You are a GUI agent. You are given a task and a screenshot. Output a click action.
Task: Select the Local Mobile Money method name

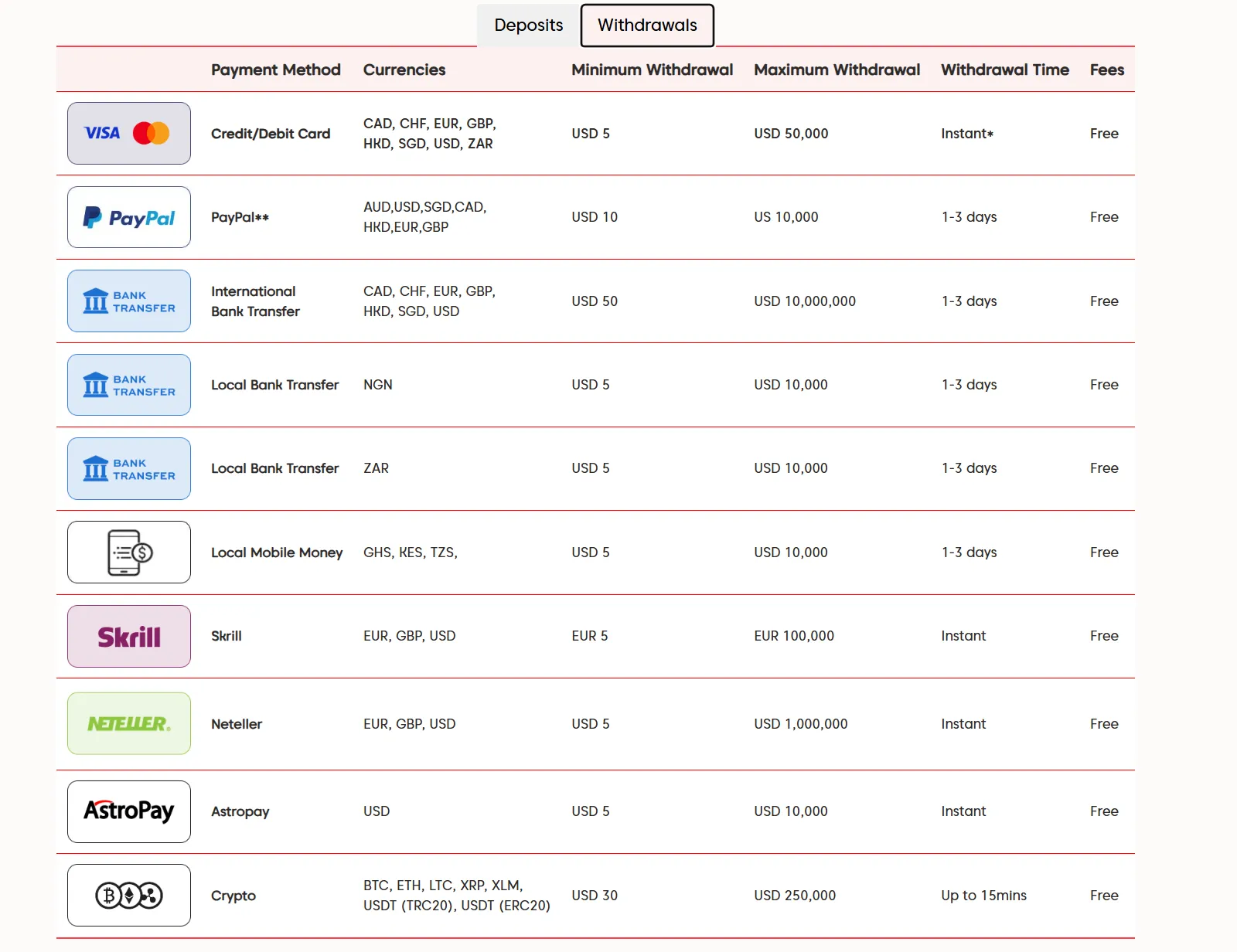(x=277, y=552)
